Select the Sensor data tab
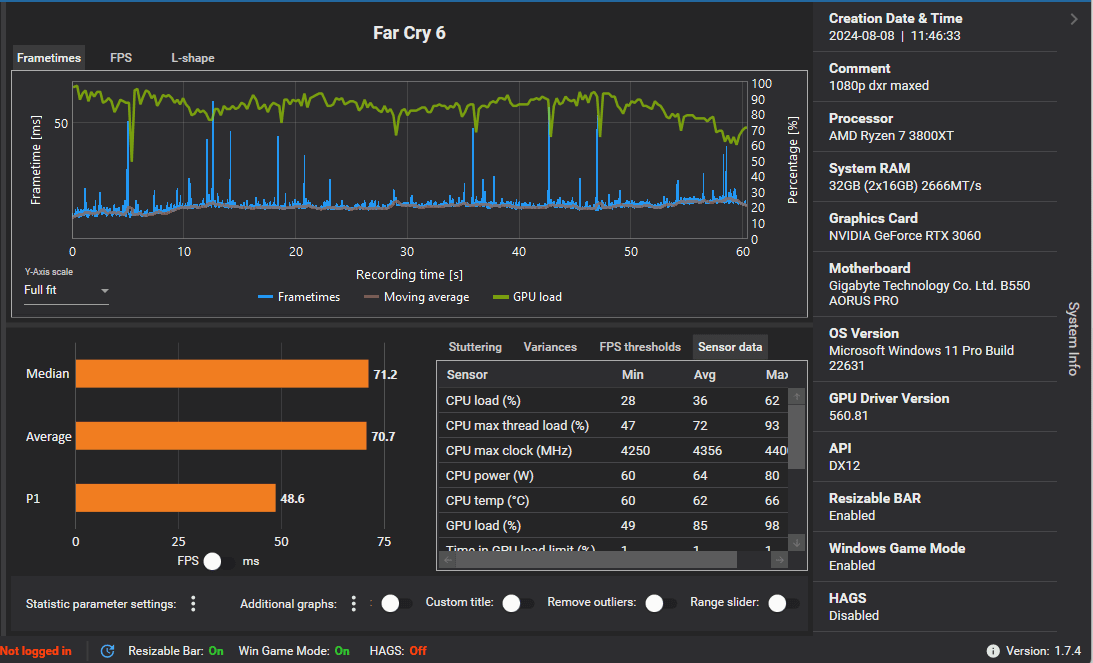 tap(730, 347)
